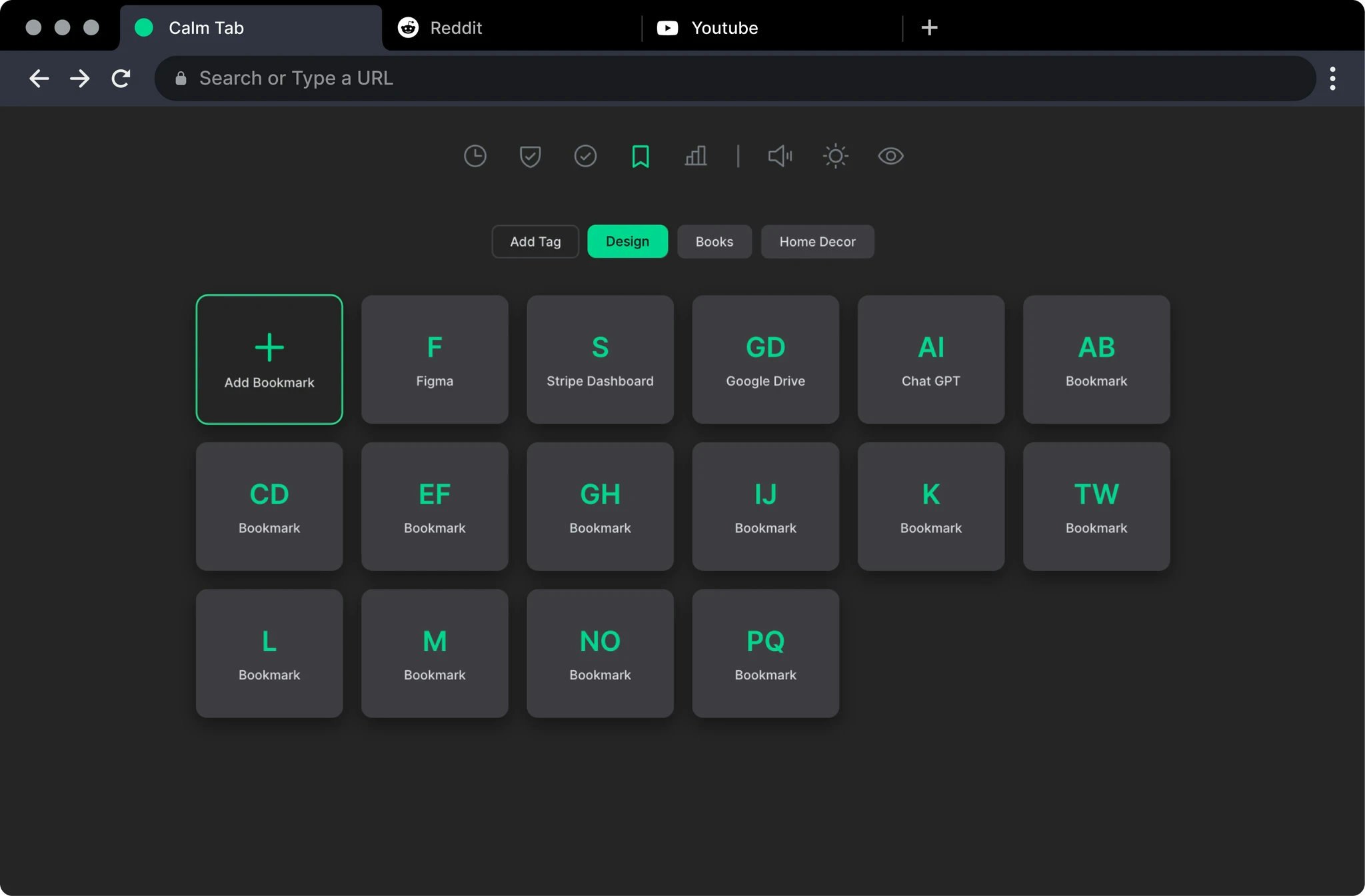Open the GH bookmark tile
Image resolution: width=1365 pixels, height=896 pixels.
600,506
